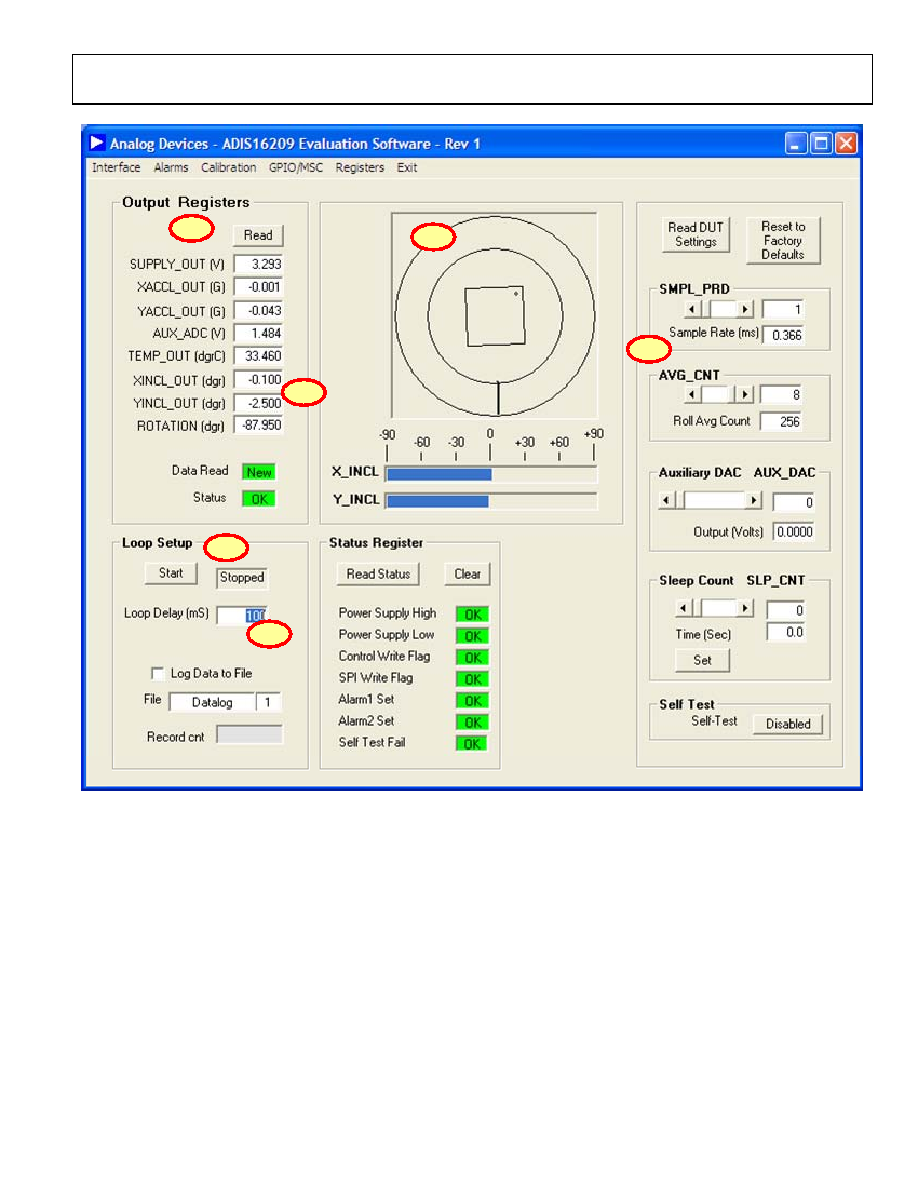Click Auxiliary DAC scrollbar right arrow
This screenshot has height=1188, width=918.
coord(753,500)
